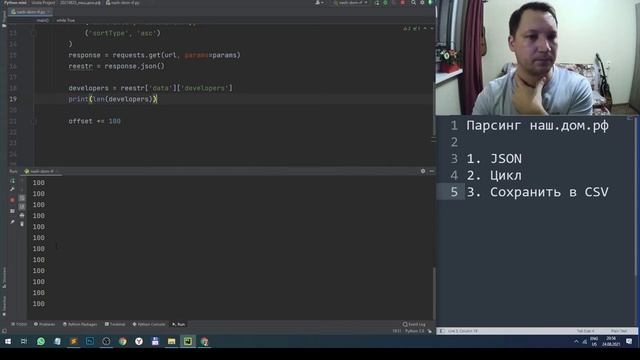The height and width of the screenshot is (360, 640).
Task: Click '2. Цикл' line in notes editor
Action: (x=494, y=176)
